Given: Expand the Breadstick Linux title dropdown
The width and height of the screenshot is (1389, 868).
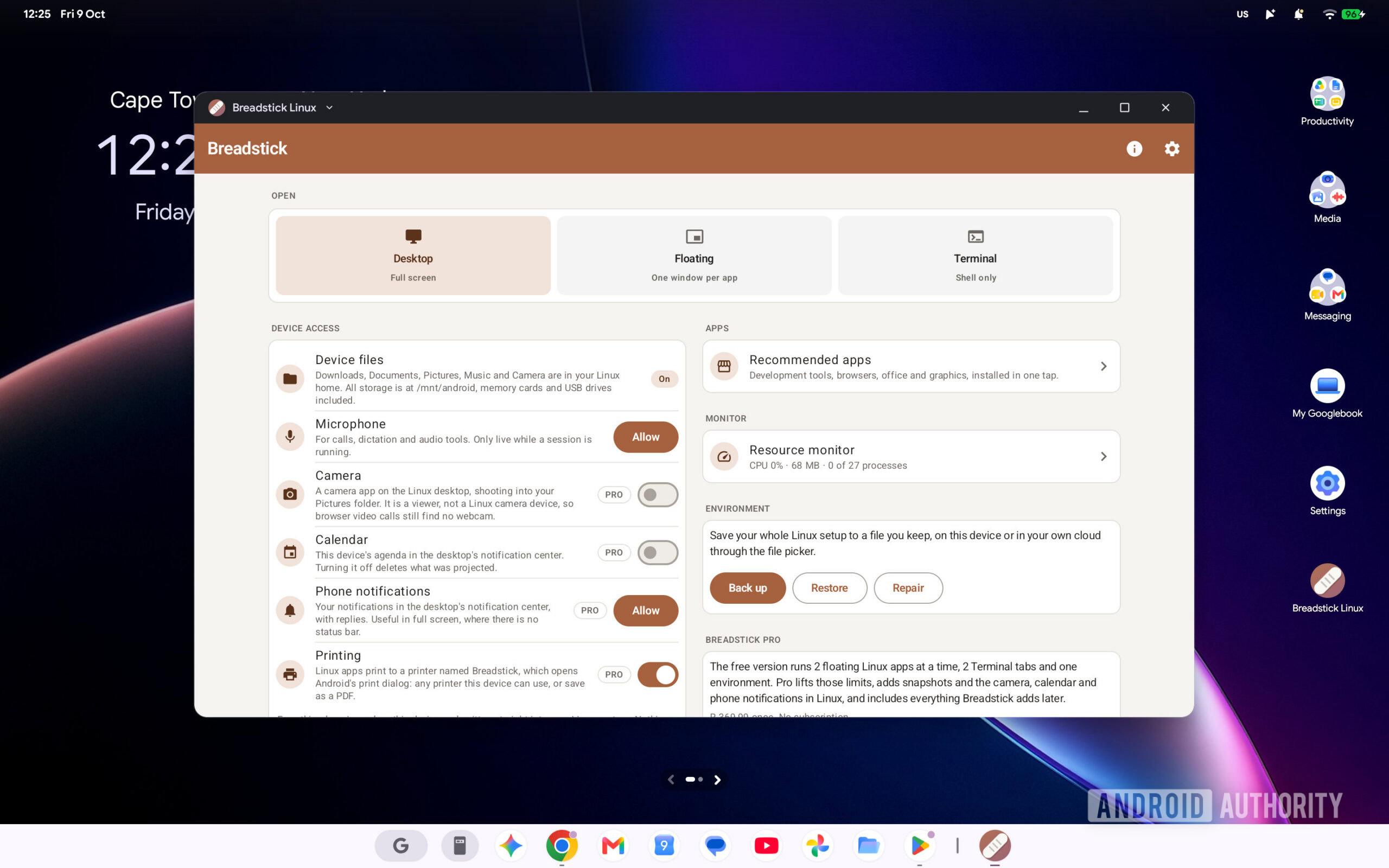Looking at the screenshot, I should (329, 107).
